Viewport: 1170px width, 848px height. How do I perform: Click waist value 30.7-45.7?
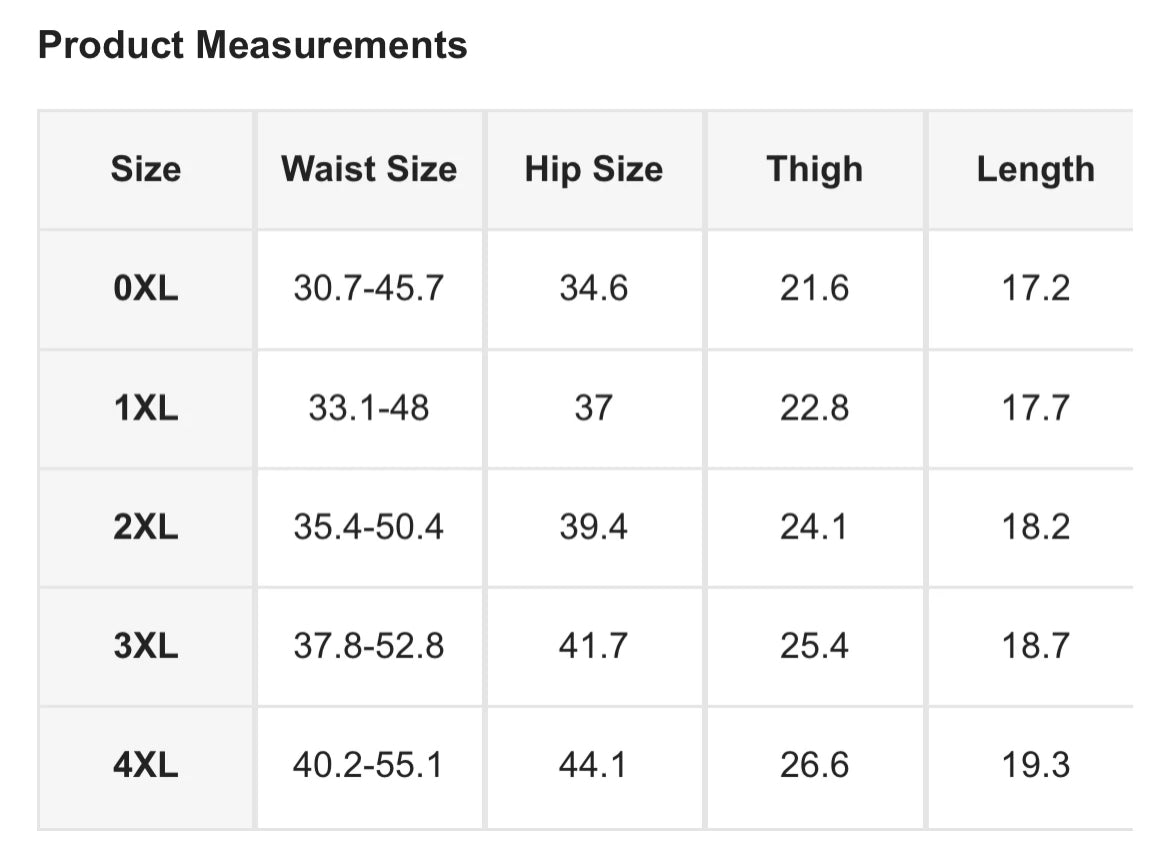tap(369, 288)
